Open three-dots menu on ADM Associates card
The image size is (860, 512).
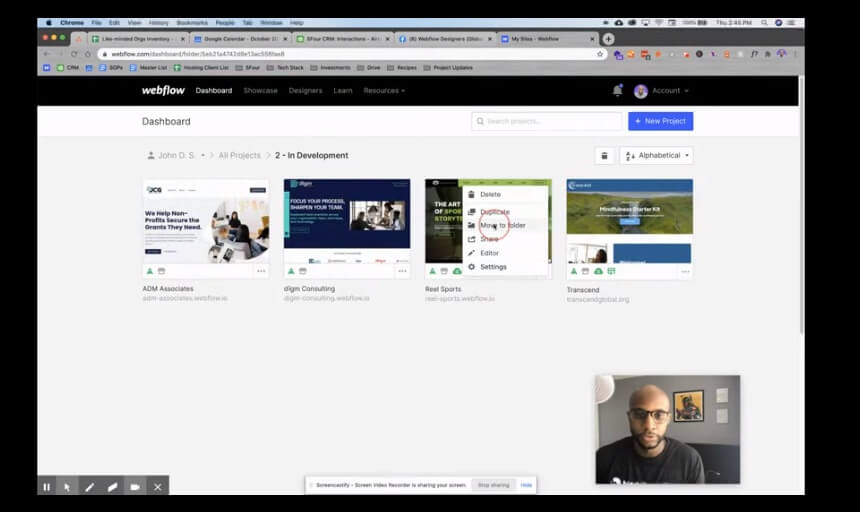261,271
